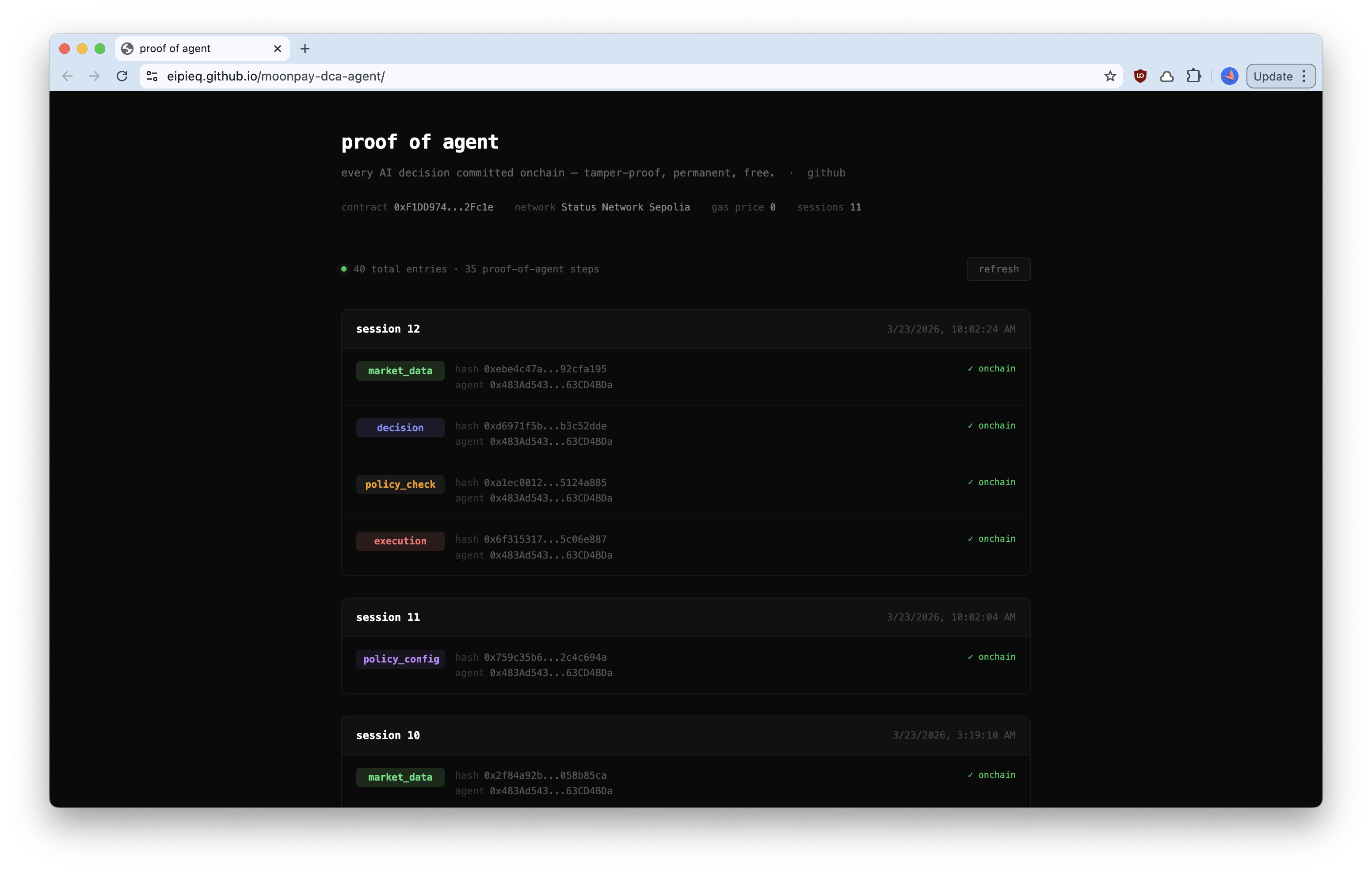Click hash 0xa1ec0012...5124a885
The width and height of the screenshot is (1372, 873).
(x=545, y=482)
